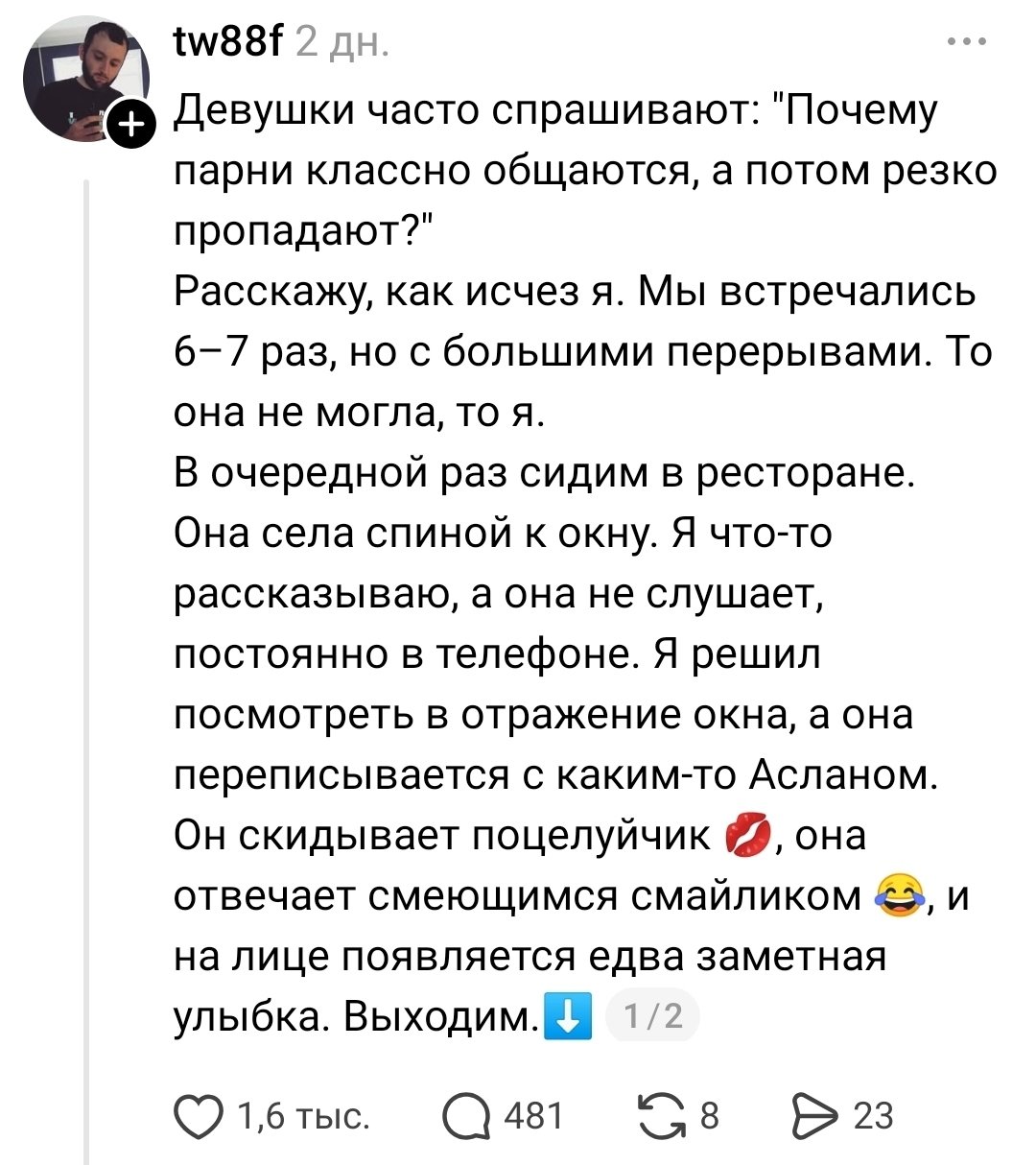Open the tw88f username link

pos(227,42)
